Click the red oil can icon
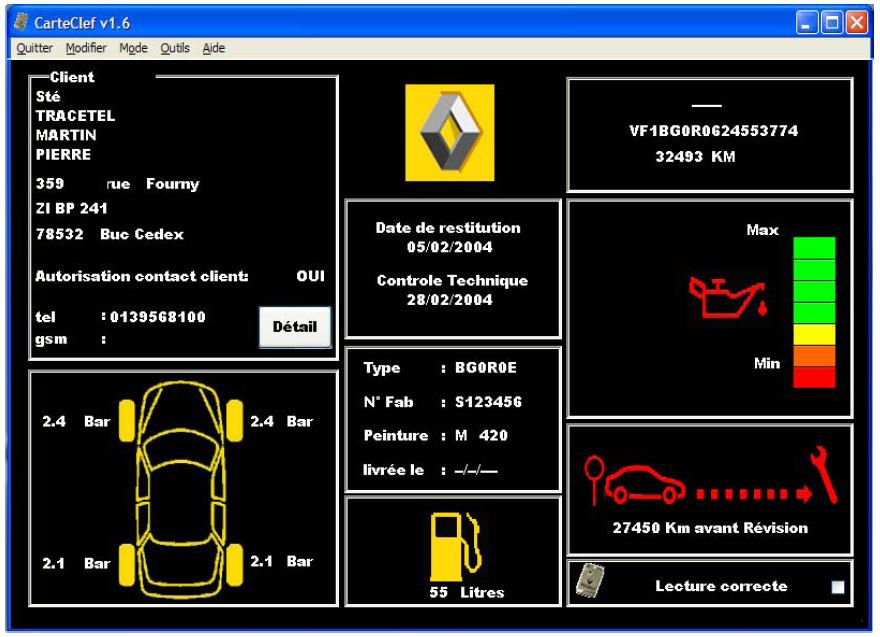 [x=728, y=297]
